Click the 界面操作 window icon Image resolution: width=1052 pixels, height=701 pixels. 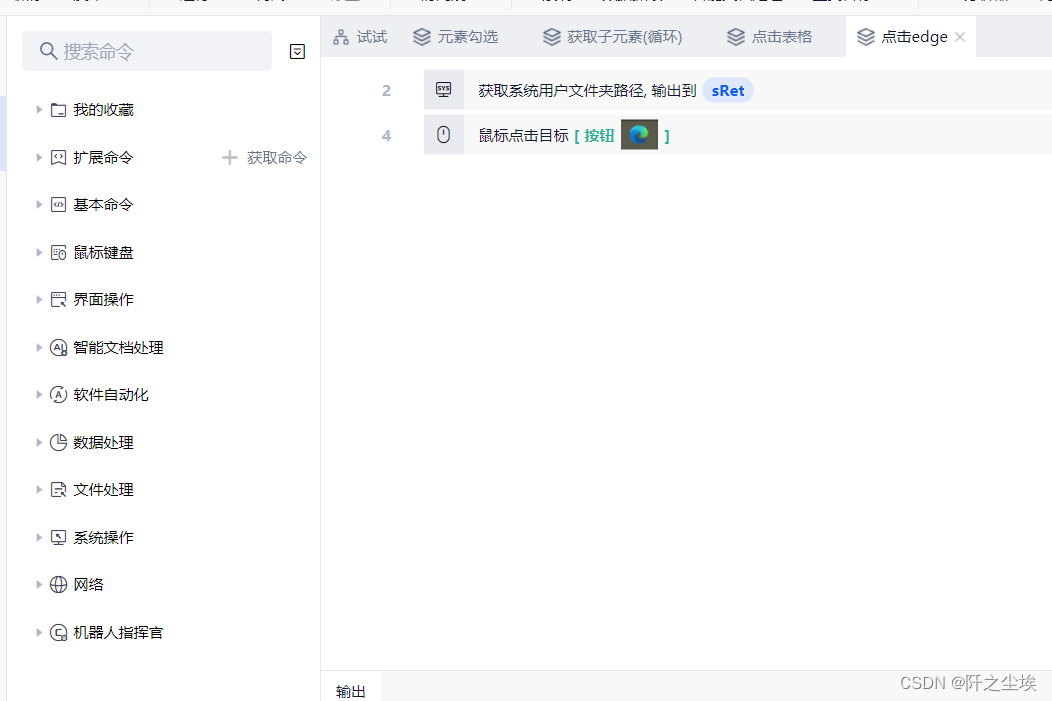pos(58,300)
